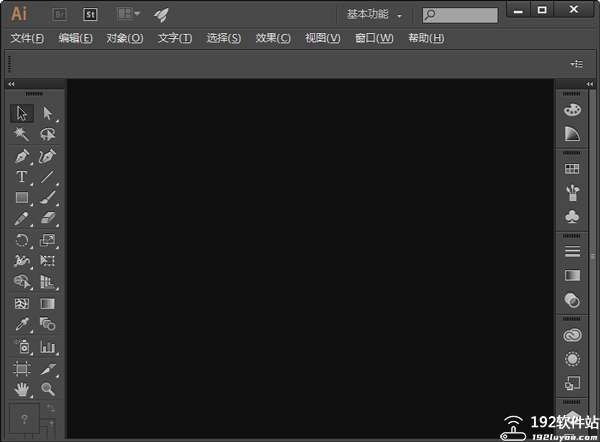Expand the left toolbox panel arrows
600x442 pixels.
pyautogui.click(x=11, y=84)
